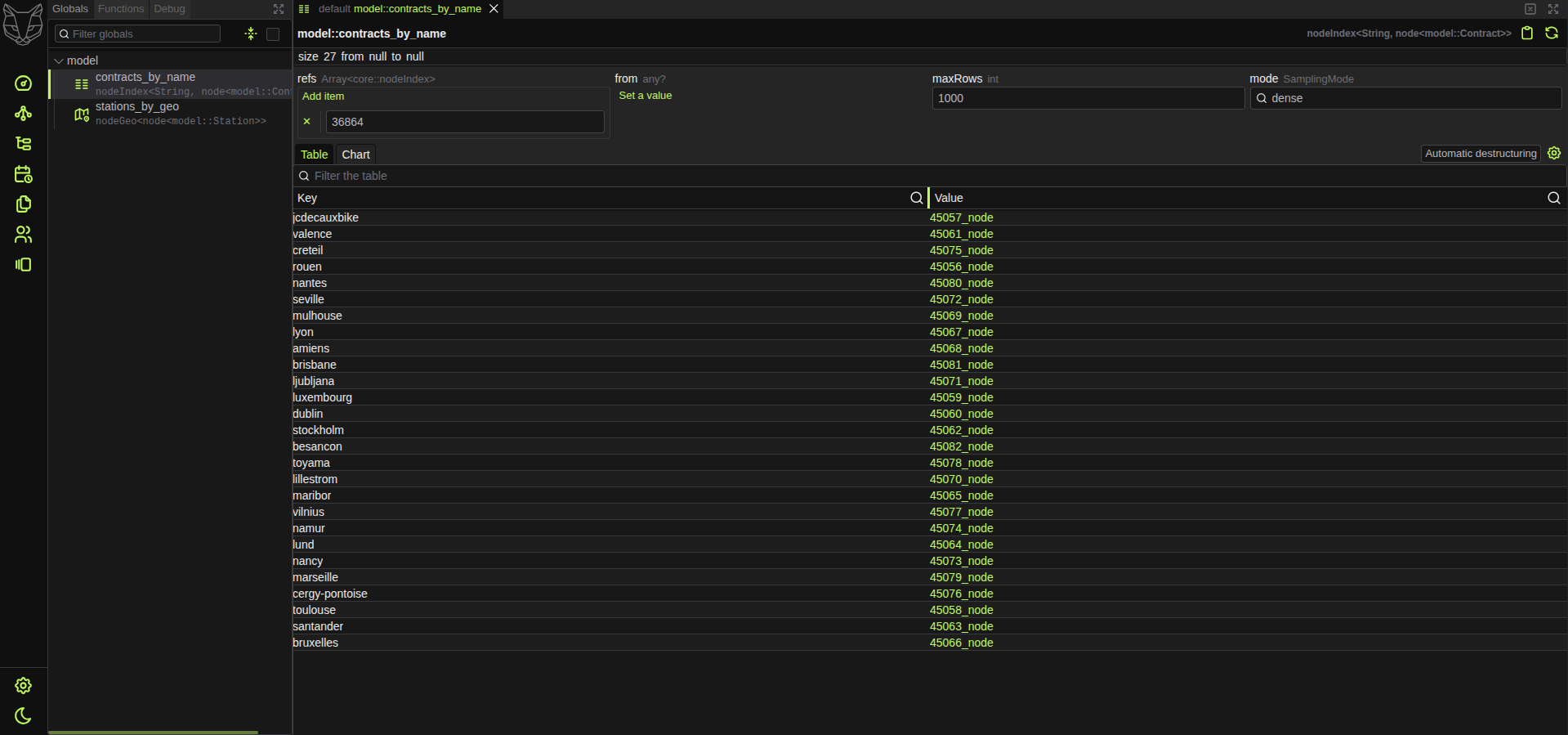Open the dashboard gauge sidebar icon
The image size is (1568, 735).
point(24,83)
